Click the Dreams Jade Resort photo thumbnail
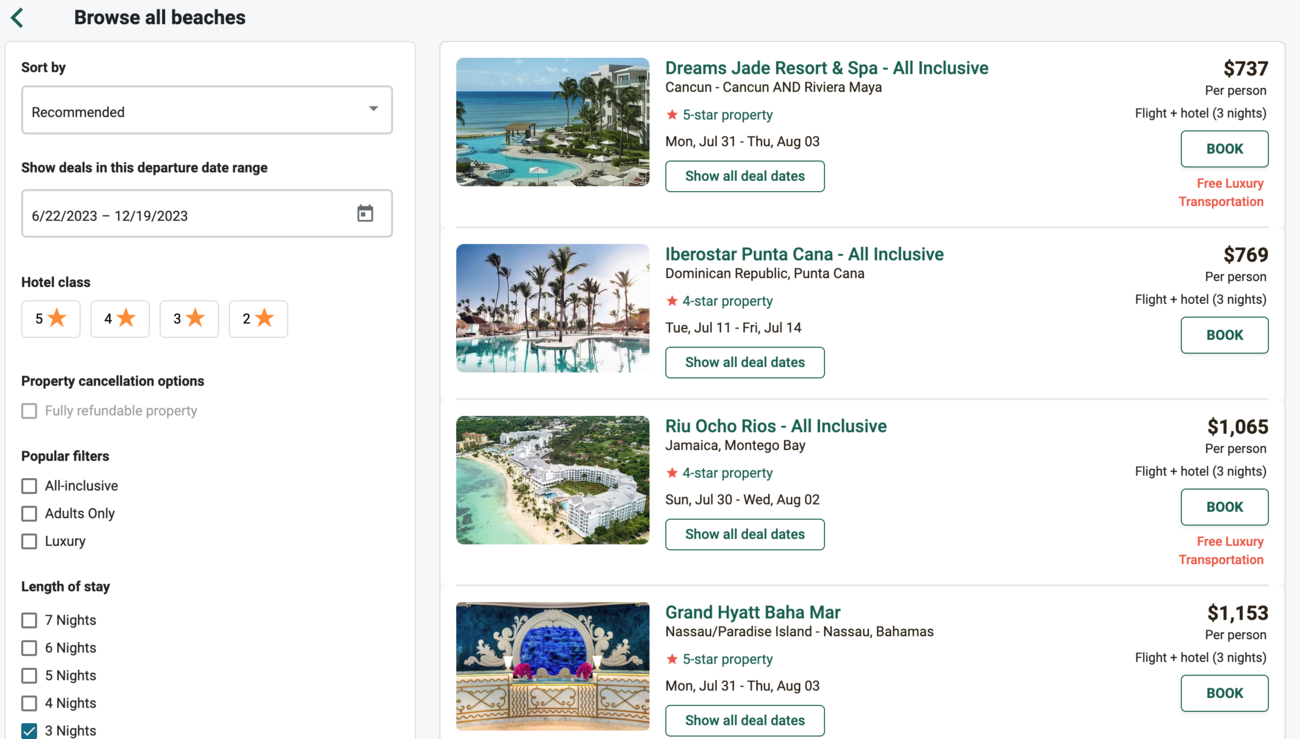 (x=552, y=122)
